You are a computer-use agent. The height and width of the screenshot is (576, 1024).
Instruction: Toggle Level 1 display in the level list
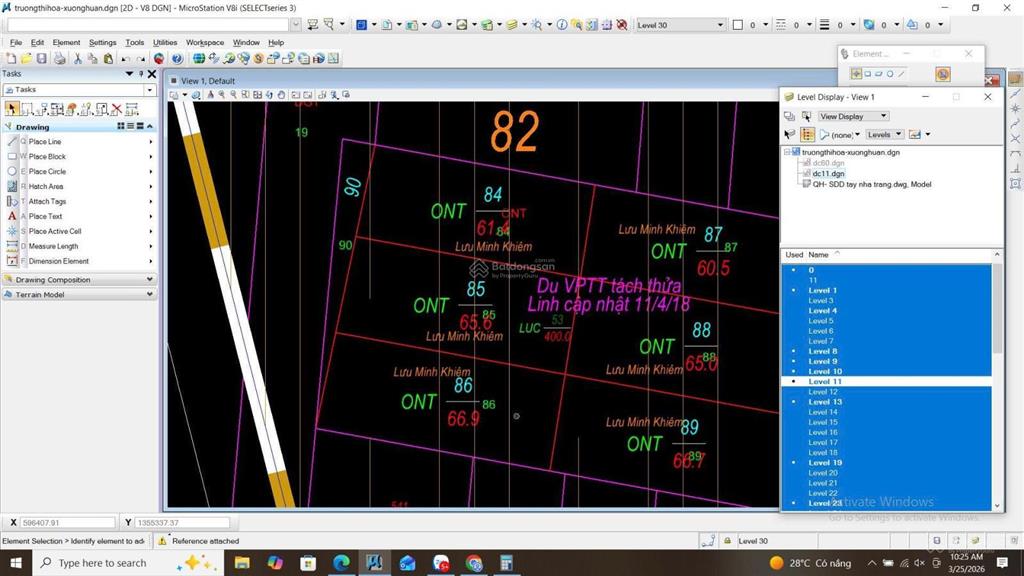pos(887,291)
